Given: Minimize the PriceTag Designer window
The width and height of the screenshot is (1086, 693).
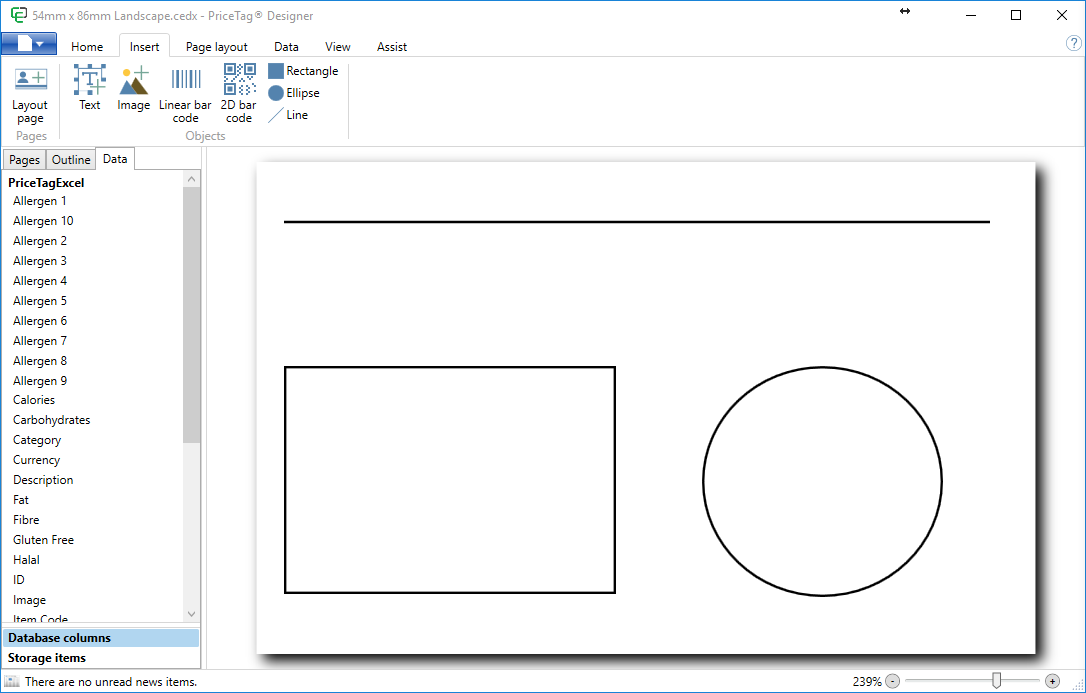Looking at the screenshot, I should (x=971, y=15).
